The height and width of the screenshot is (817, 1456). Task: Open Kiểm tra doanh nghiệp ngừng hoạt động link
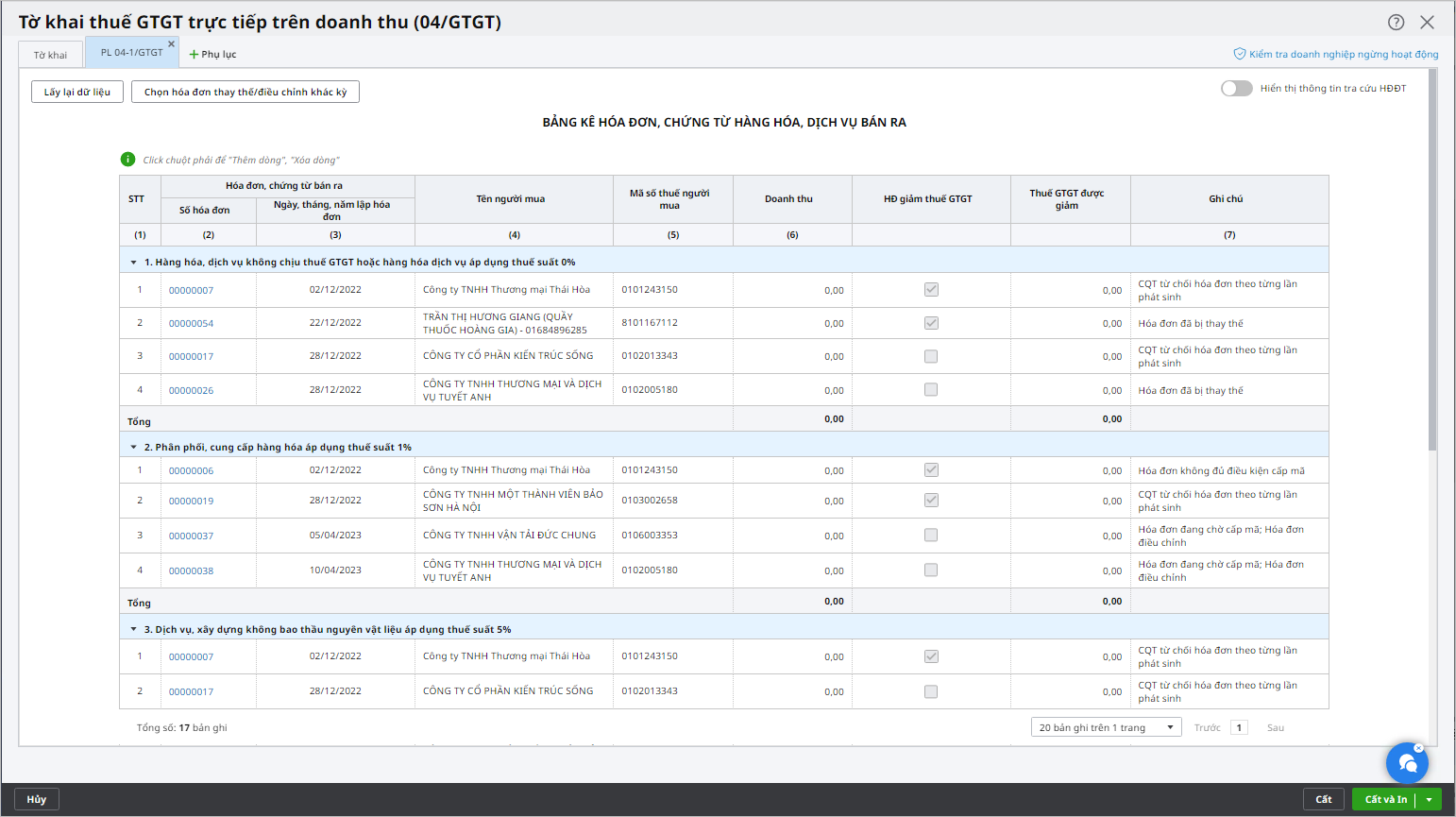point(1344,55)
